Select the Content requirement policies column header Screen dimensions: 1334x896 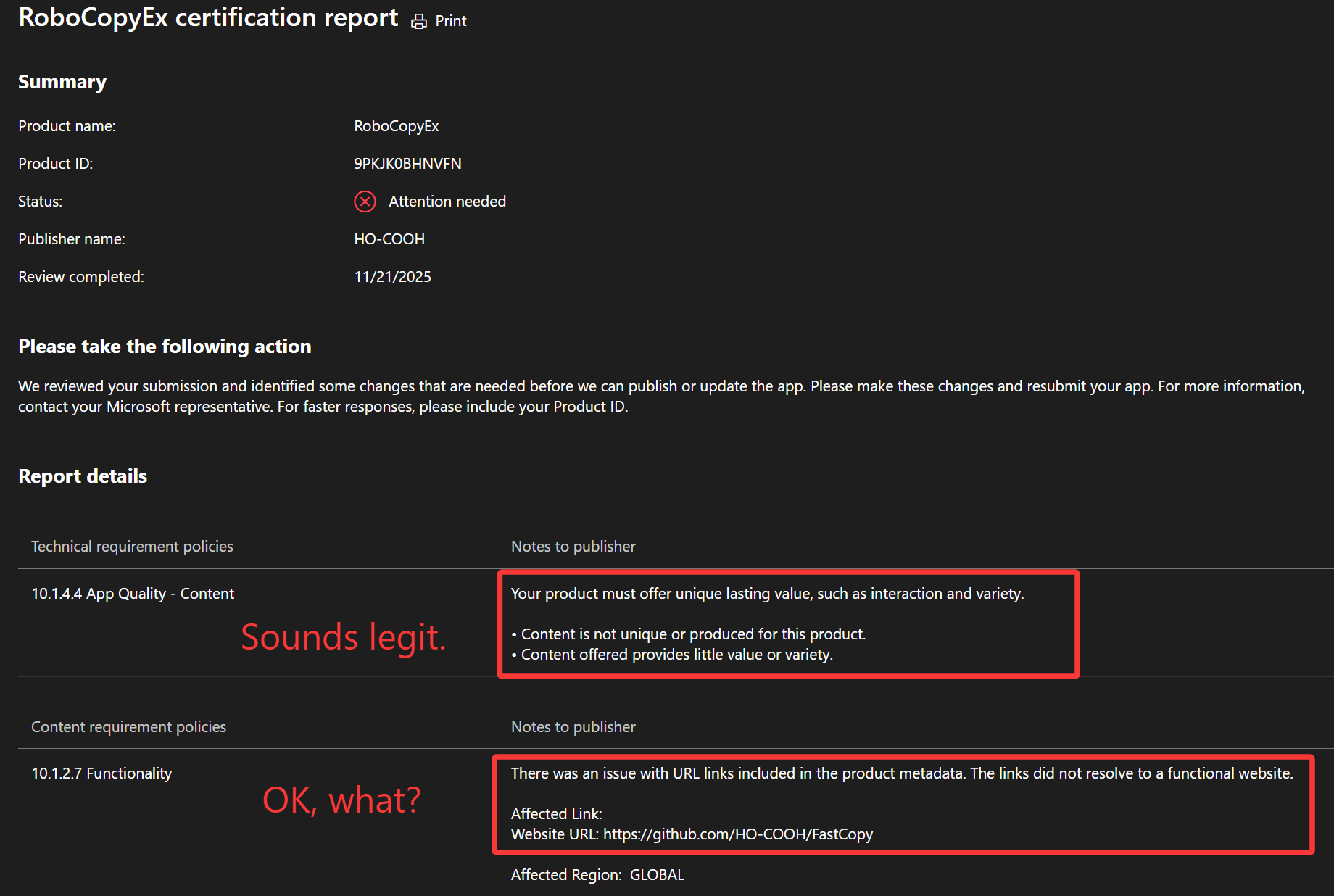click(x=128, y=726)
